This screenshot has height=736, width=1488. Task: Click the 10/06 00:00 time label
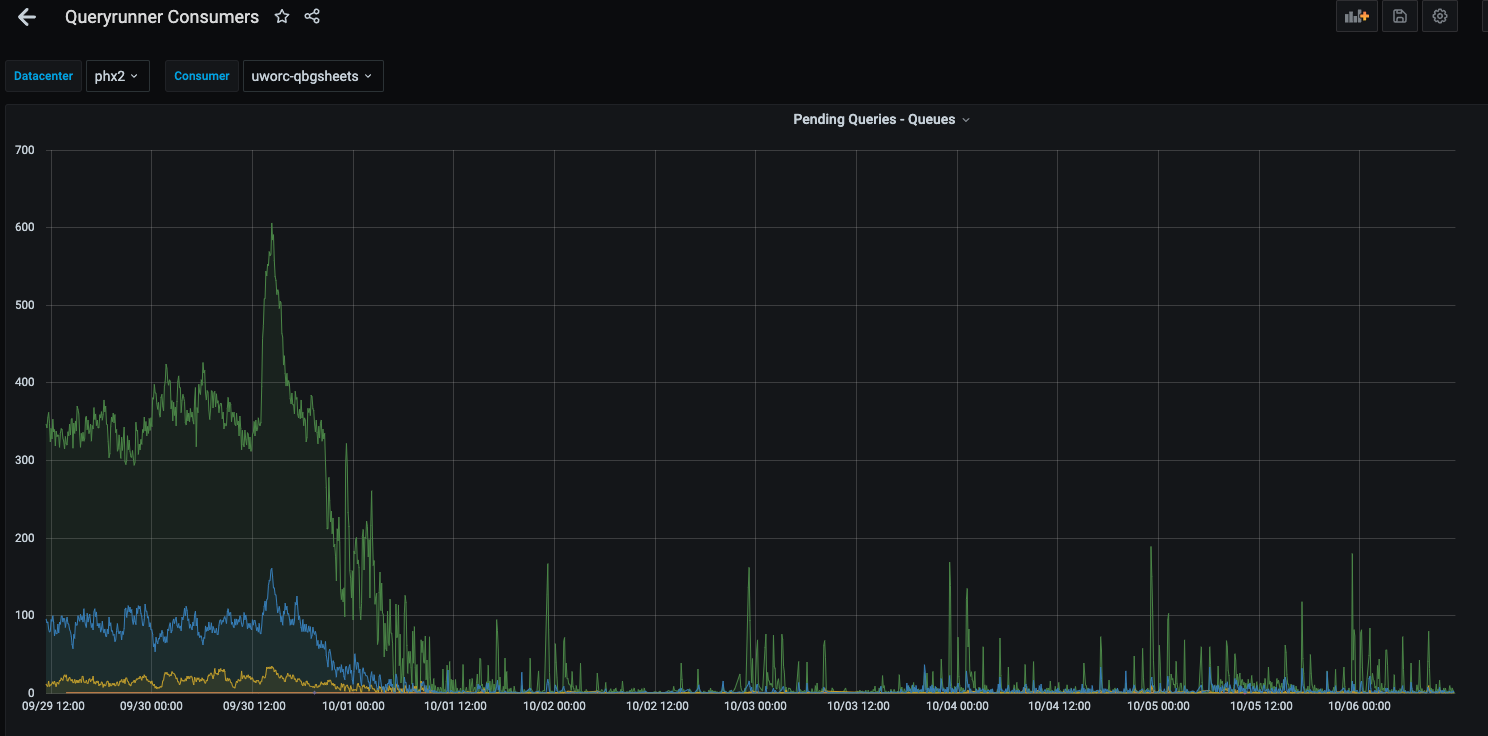1359,706
